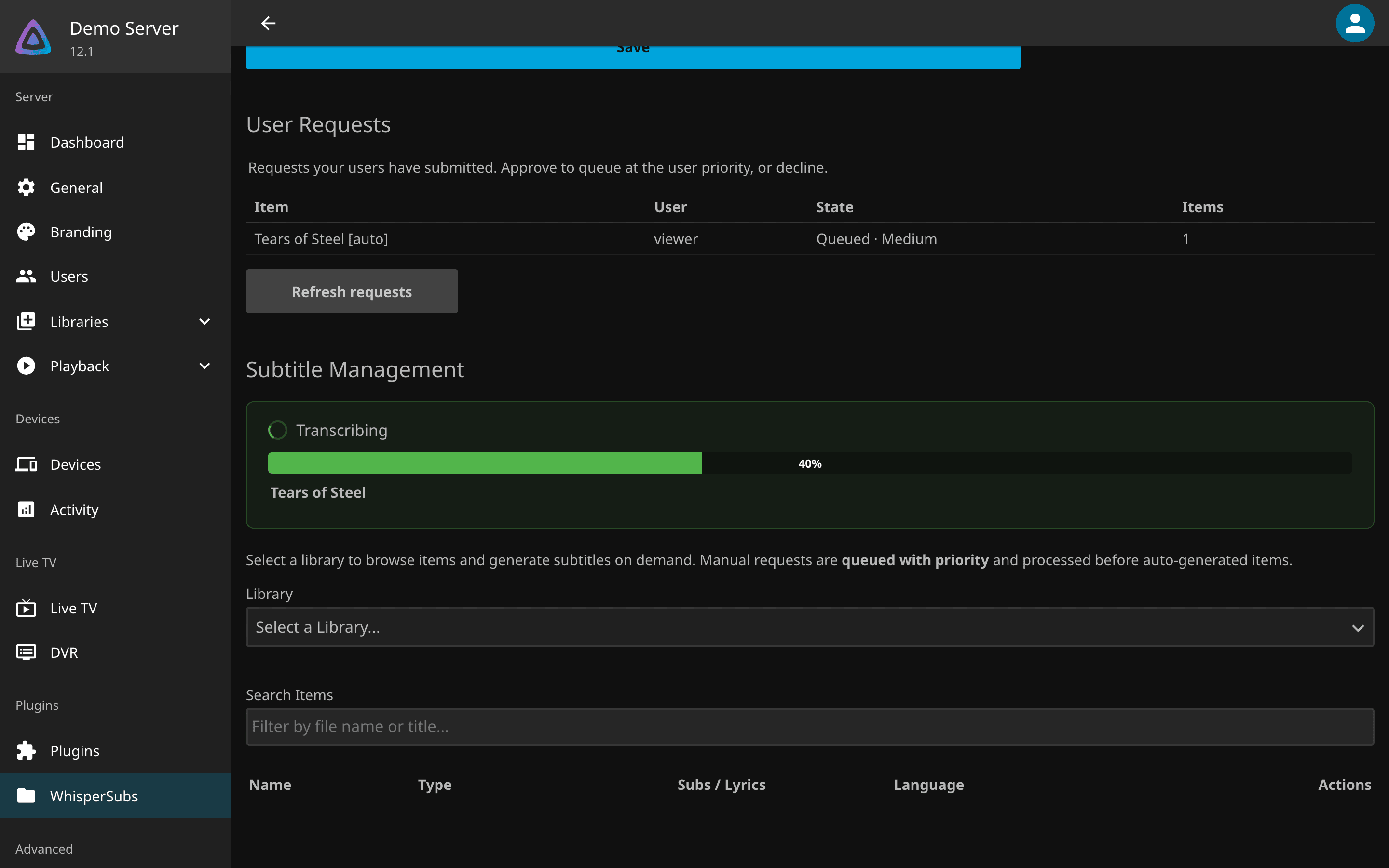The image size is (1389, 868).
Task: Click the General gear icon
Action: (x=26, y=187)
